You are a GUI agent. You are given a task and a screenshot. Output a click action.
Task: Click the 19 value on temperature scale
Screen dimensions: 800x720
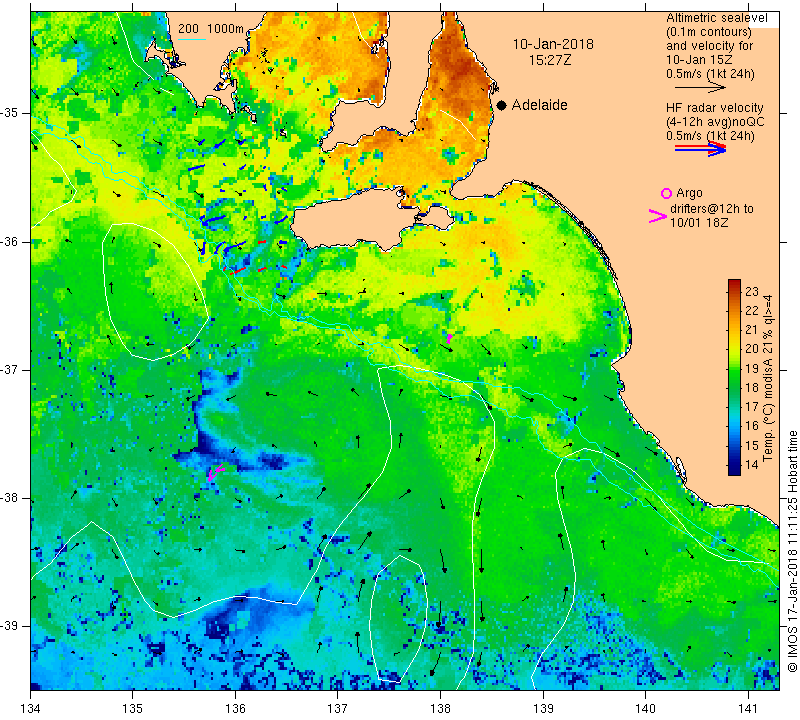752,368
